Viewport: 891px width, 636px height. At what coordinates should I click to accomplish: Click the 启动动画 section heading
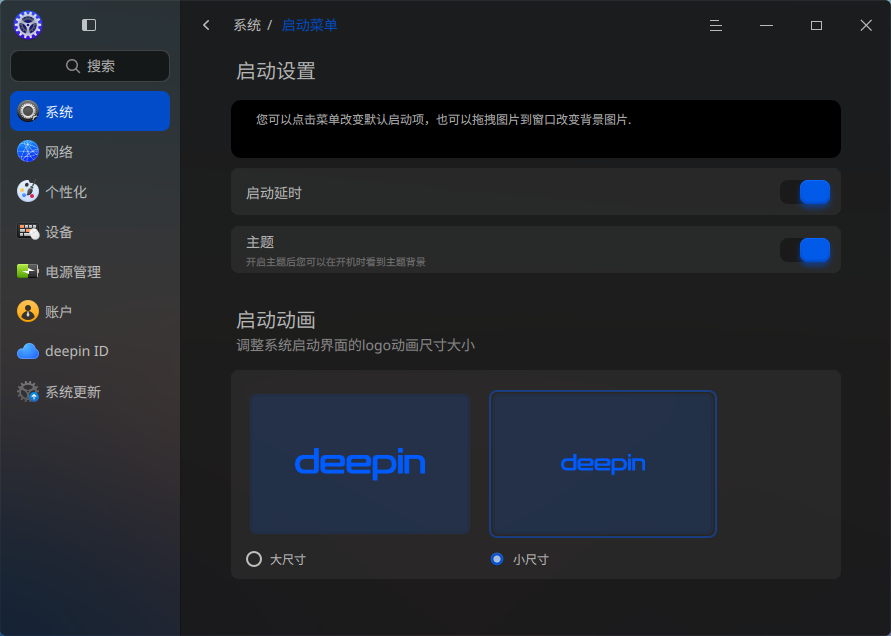(x=276, y=320)
